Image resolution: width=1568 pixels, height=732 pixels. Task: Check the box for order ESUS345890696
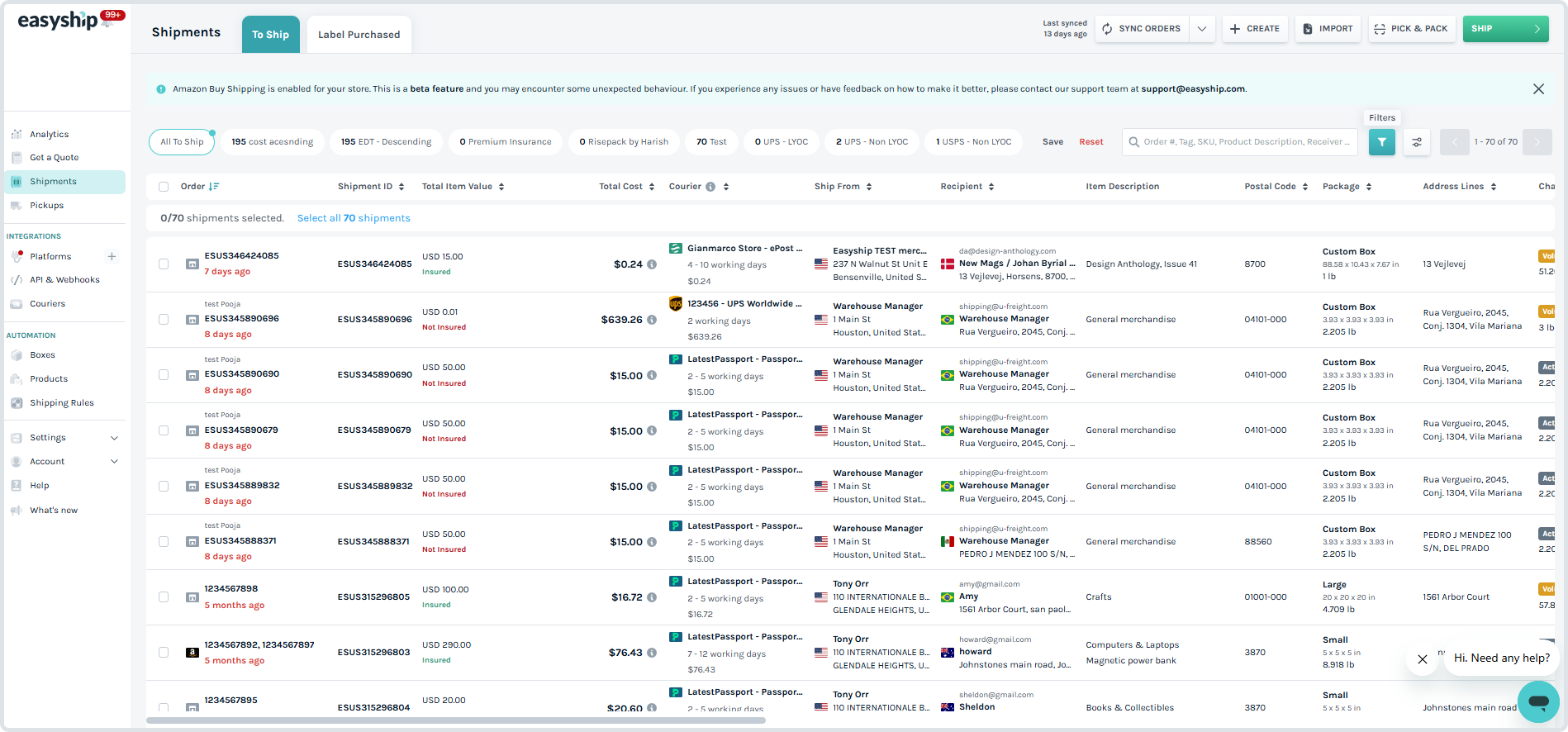tap(164, 320)
